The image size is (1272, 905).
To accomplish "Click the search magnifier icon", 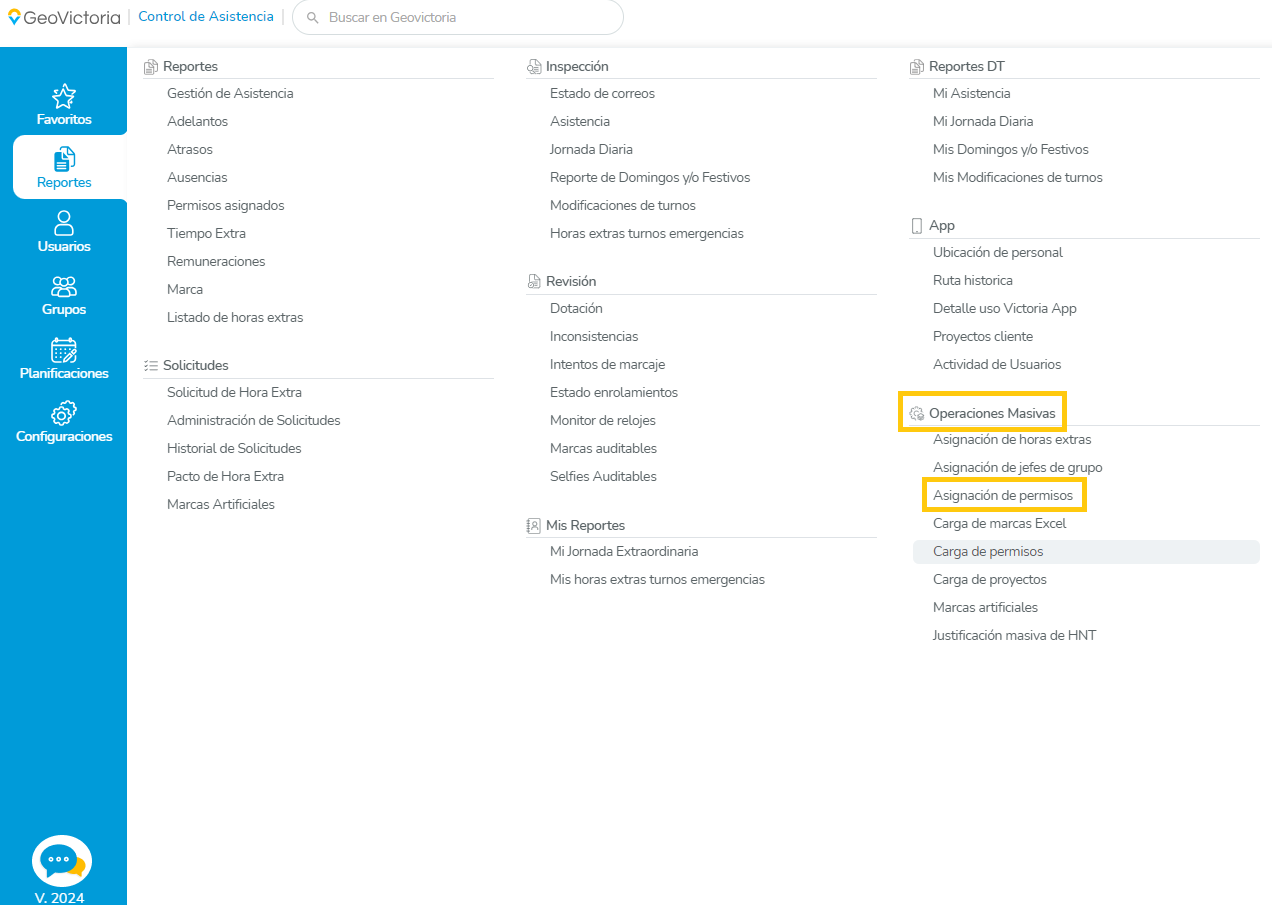I will (x=313, y=18).
